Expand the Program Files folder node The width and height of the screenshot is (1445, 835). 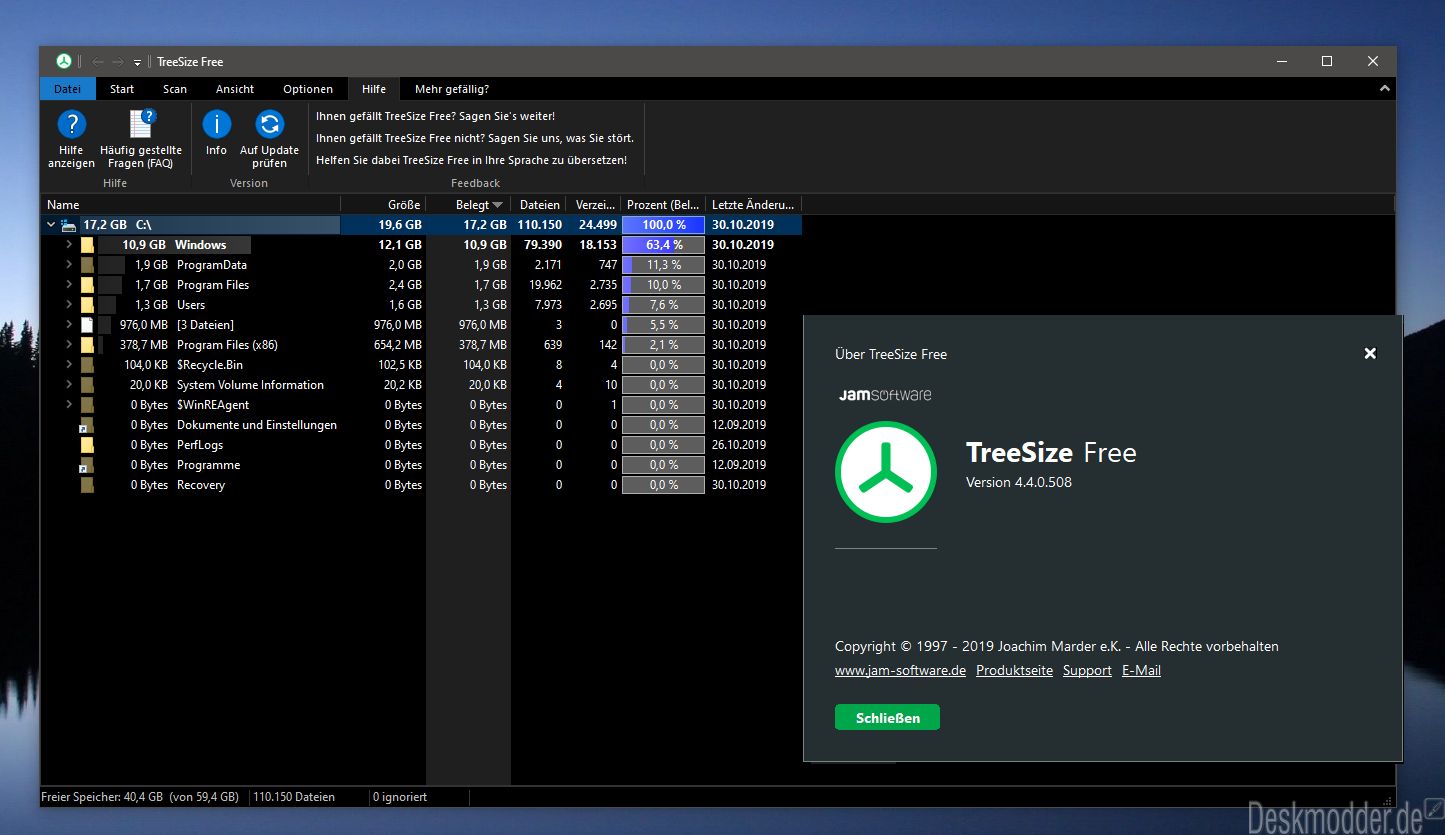[x=69, y=285]
